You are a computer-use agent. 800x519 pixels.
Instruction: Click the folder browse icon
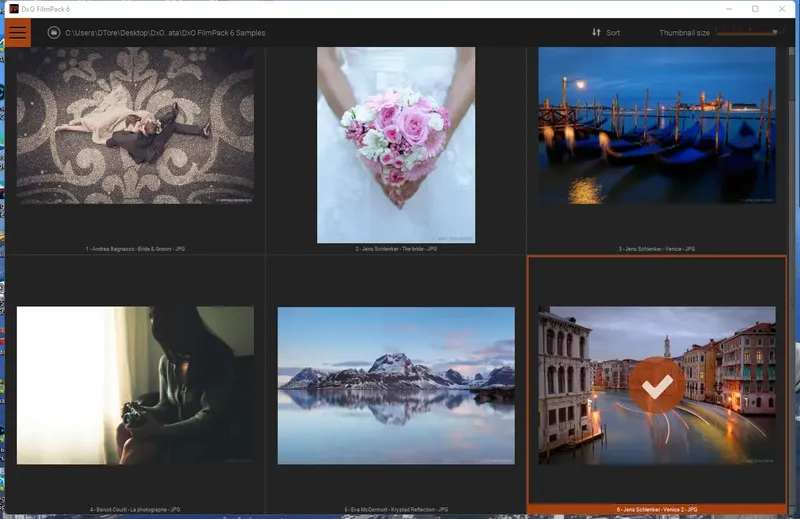pos(54,33)
